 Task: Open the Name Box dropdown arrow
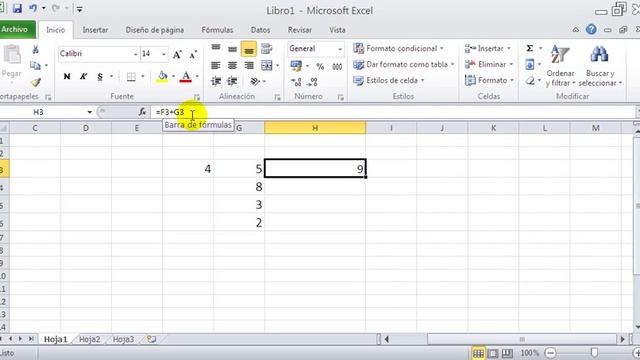(89, 112)
